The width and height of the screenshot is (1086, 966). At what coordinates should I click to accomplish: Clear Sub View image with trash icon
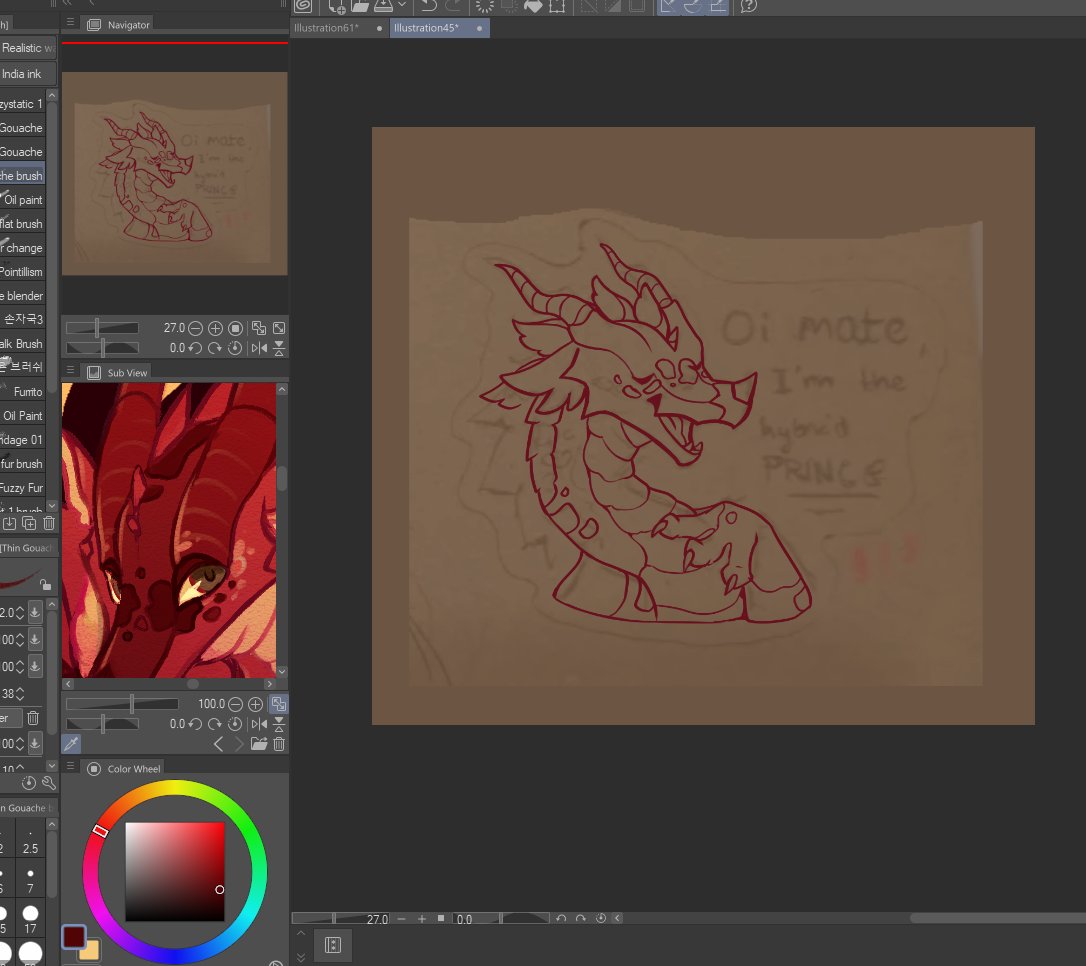click(279, 744)
